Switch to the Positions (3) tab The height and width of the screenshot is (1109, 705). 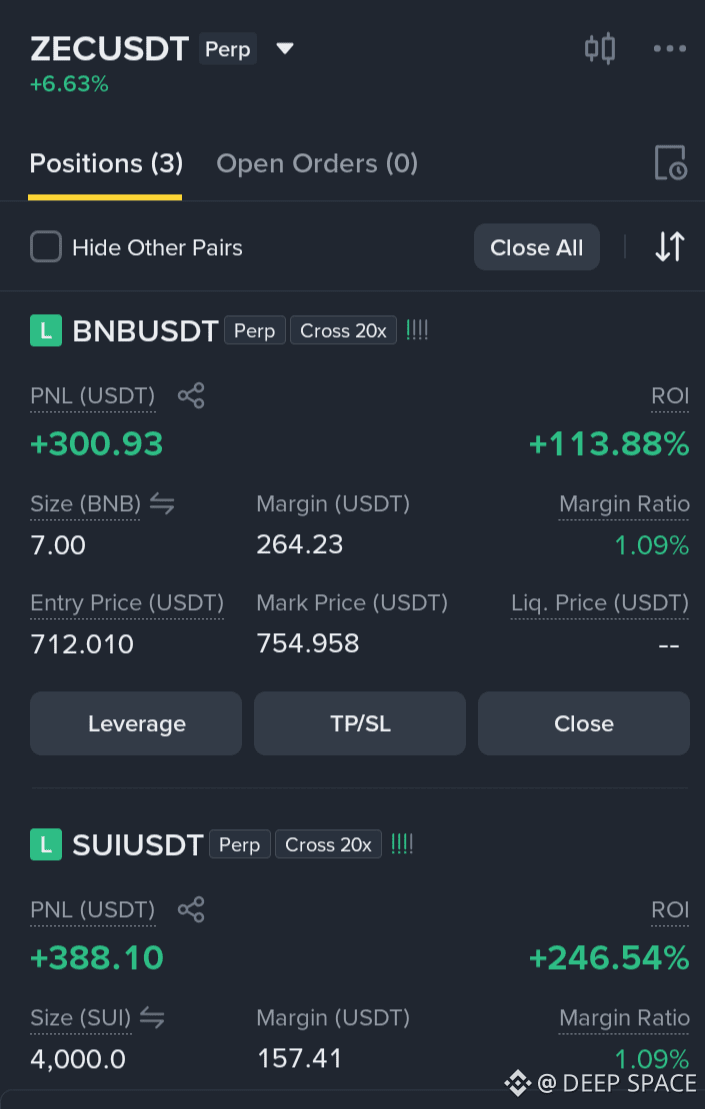[x=106, y=164]
